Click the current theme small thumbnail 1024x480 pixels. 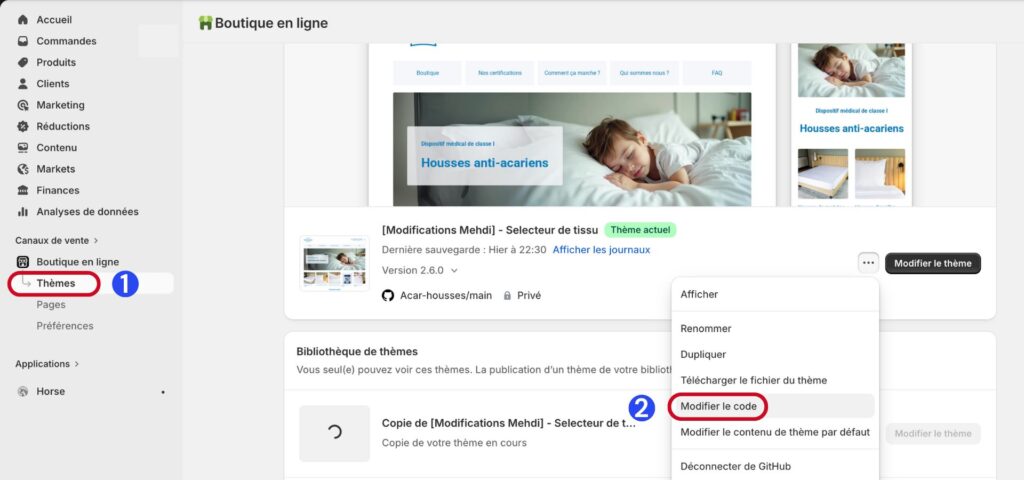tap(334, 264)
